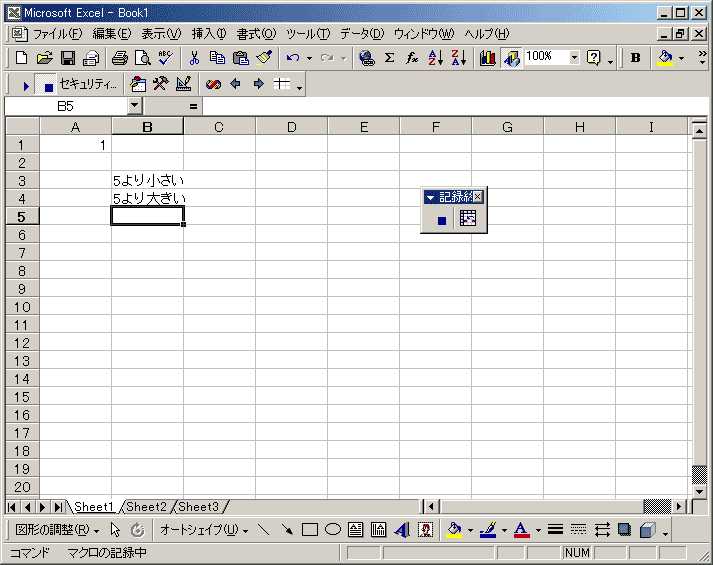Stop recording in the floating recording toolbar
Viewport: 713px width, 565px height.
coord(442,220)
